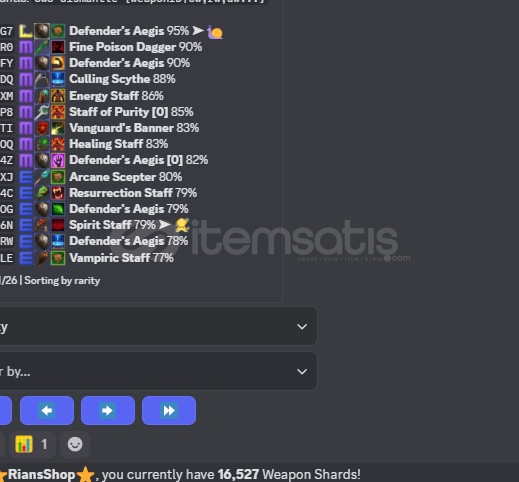Click the purple hand passive icon for Defender's Aegis [0]
This screenshot has width=519, height=482.
point(58,160)
